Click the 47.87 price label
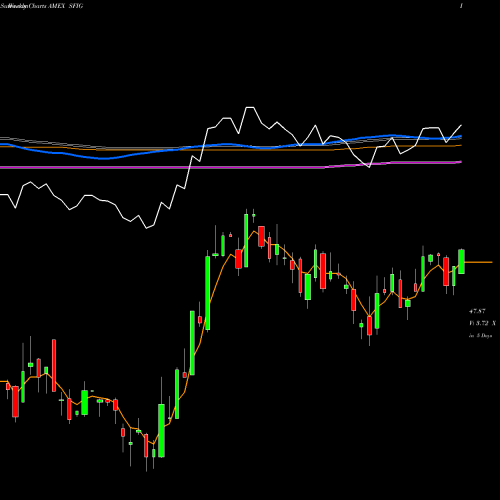500x500 pixels. pyautogui.click(x=477, y=311)
